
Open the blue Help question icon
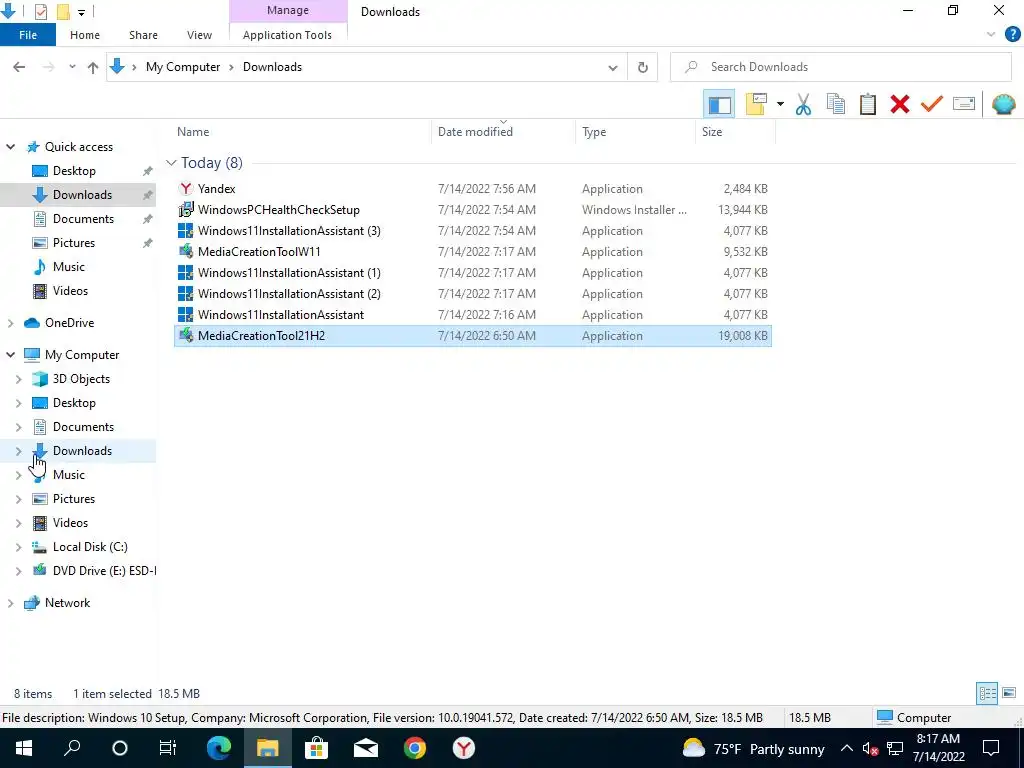(x=1012, y=35)
